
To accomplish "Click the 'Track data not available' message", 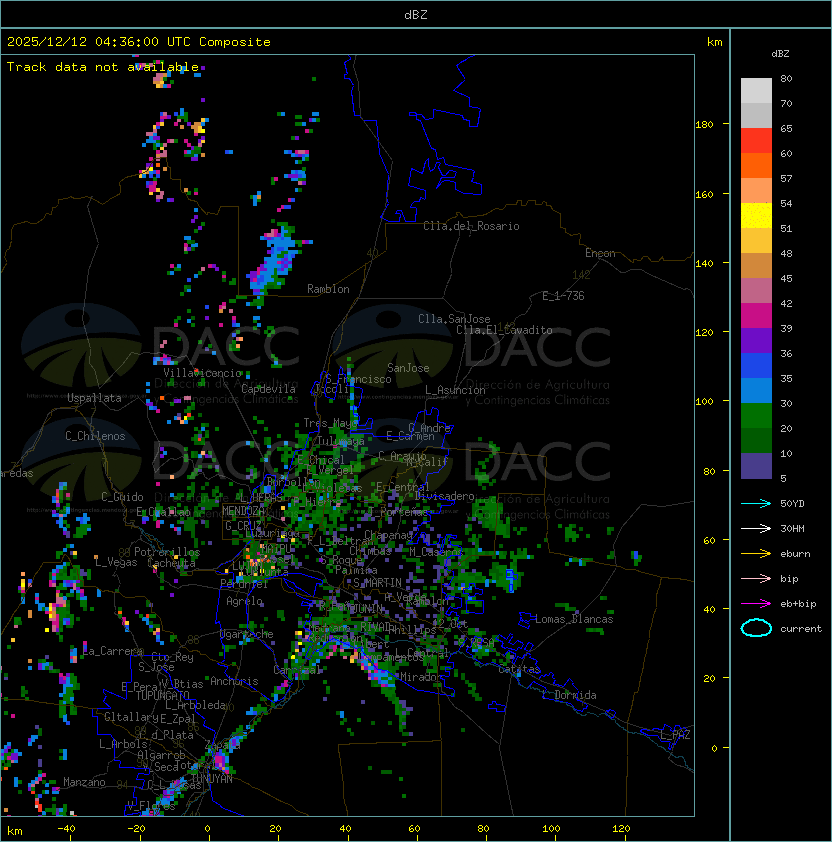I will 103,67.
